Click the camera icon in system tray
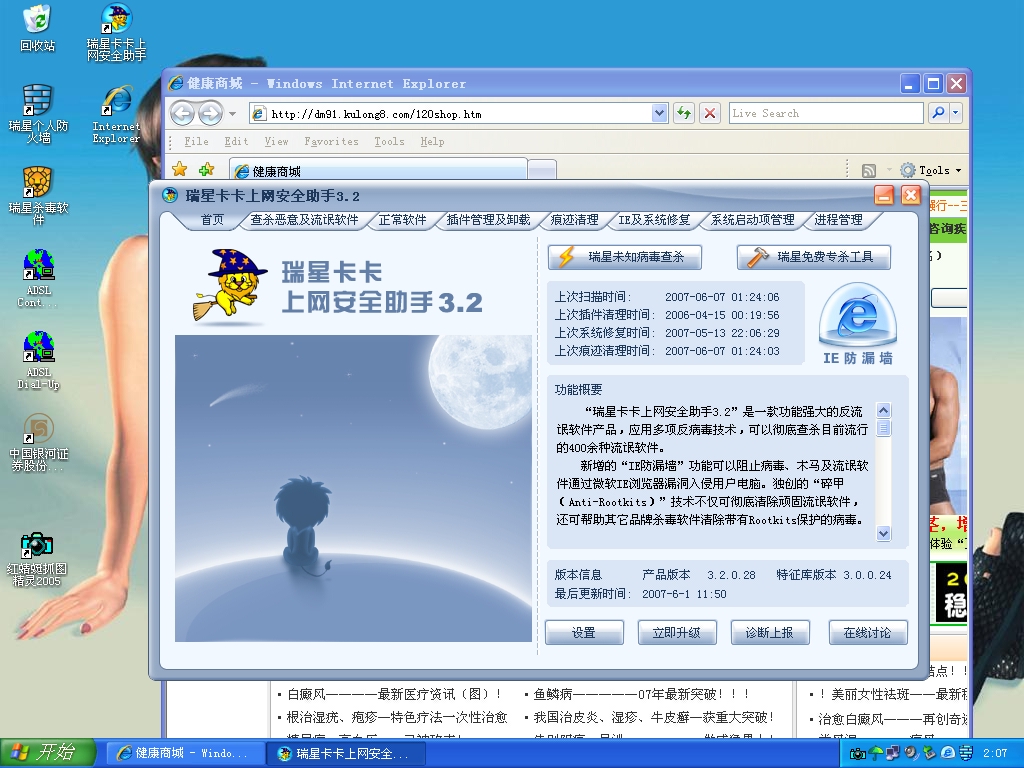 pyautogui.click(x=857, y=754)
